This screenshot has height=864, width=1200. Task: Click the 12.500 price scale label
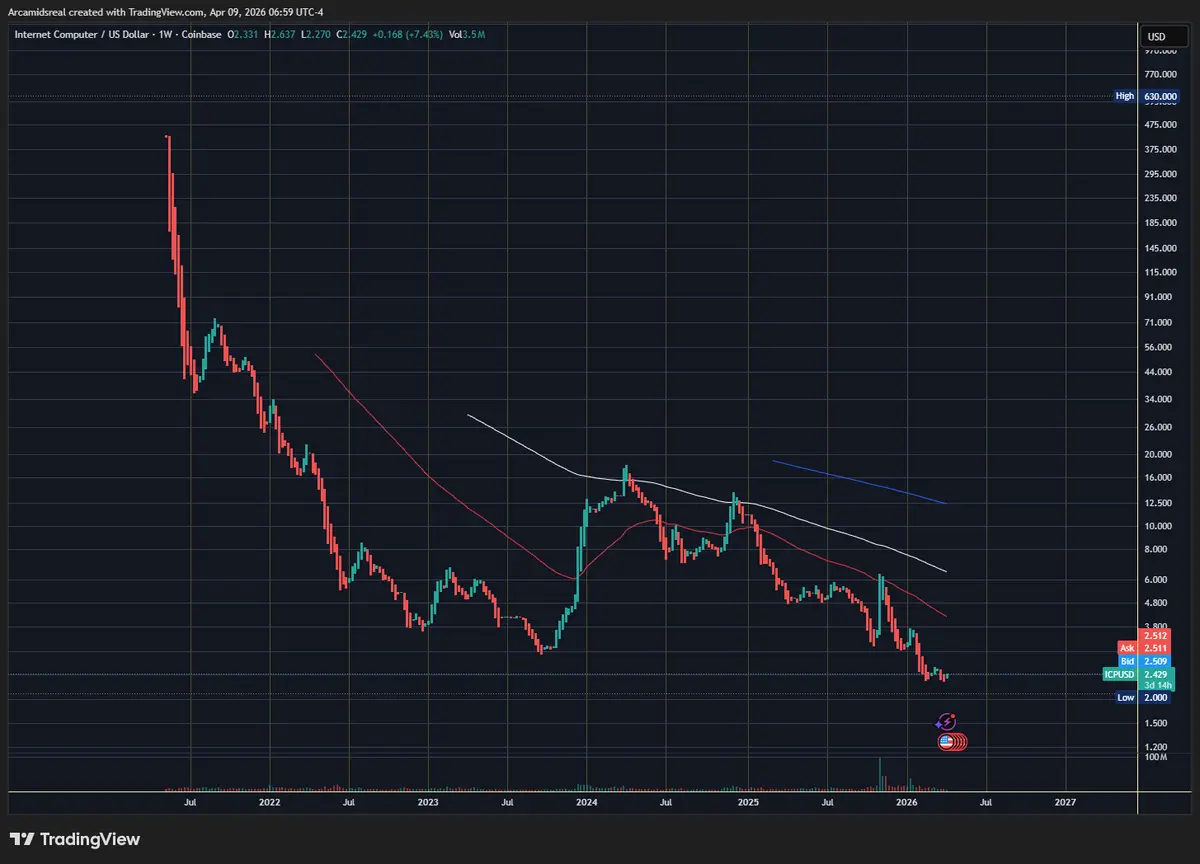(x=1160, y=503)
